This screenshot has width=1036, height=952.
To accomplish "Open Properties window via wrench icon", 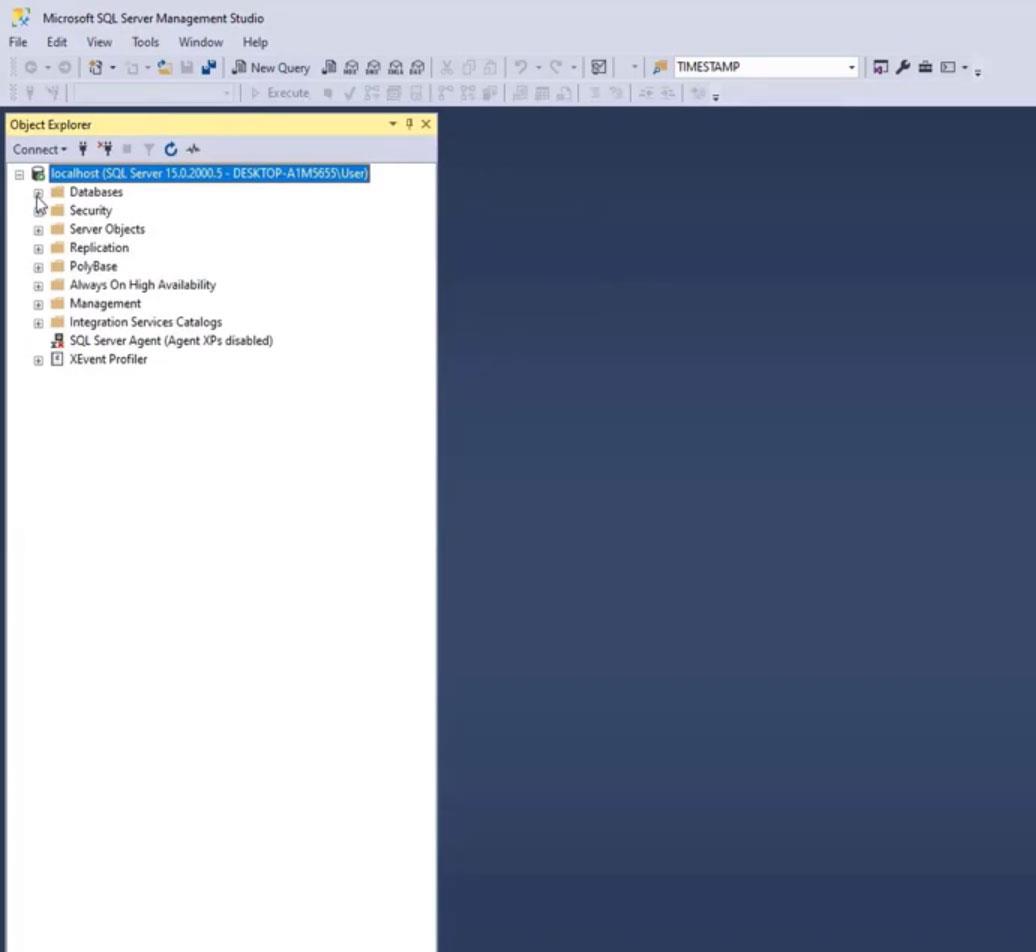I will pos(903,67).
